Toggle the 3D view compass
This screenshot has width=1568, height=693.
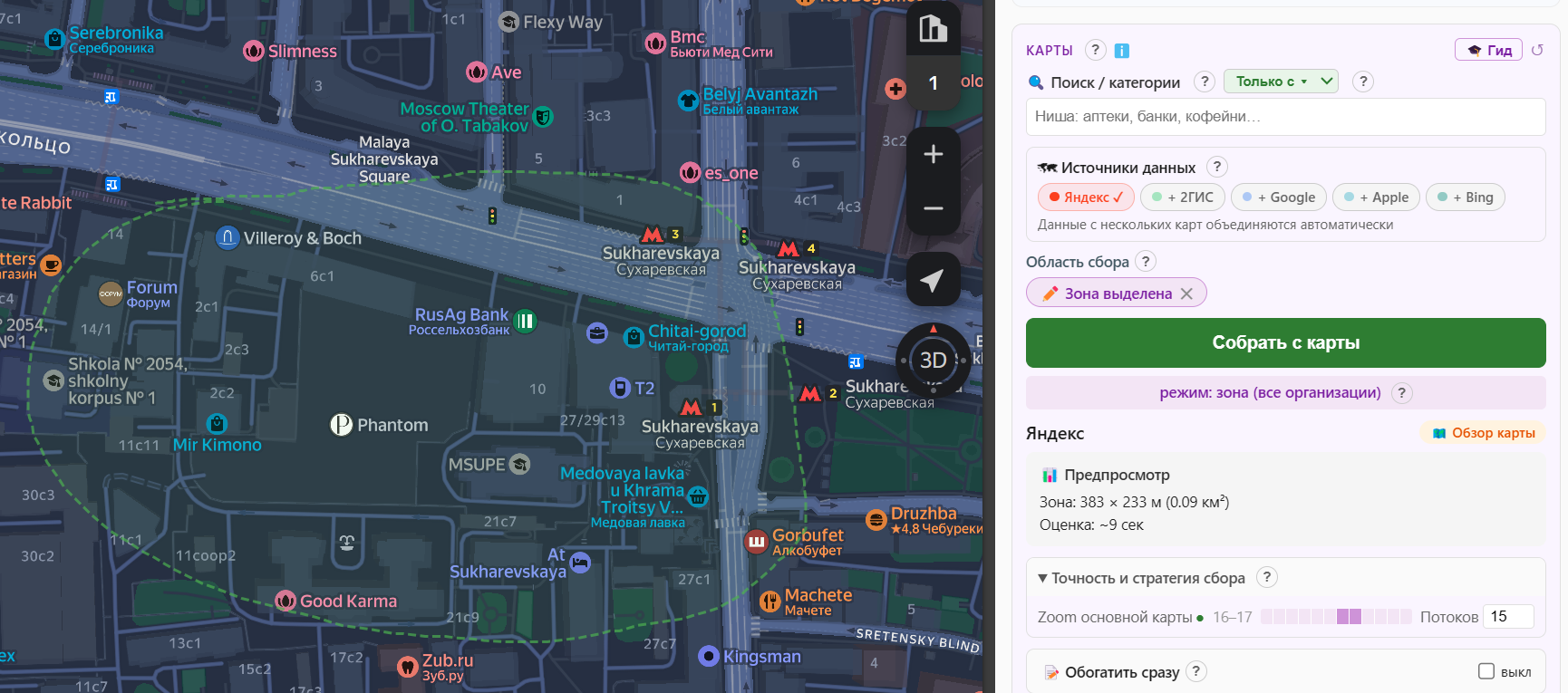tap(933, 361)
